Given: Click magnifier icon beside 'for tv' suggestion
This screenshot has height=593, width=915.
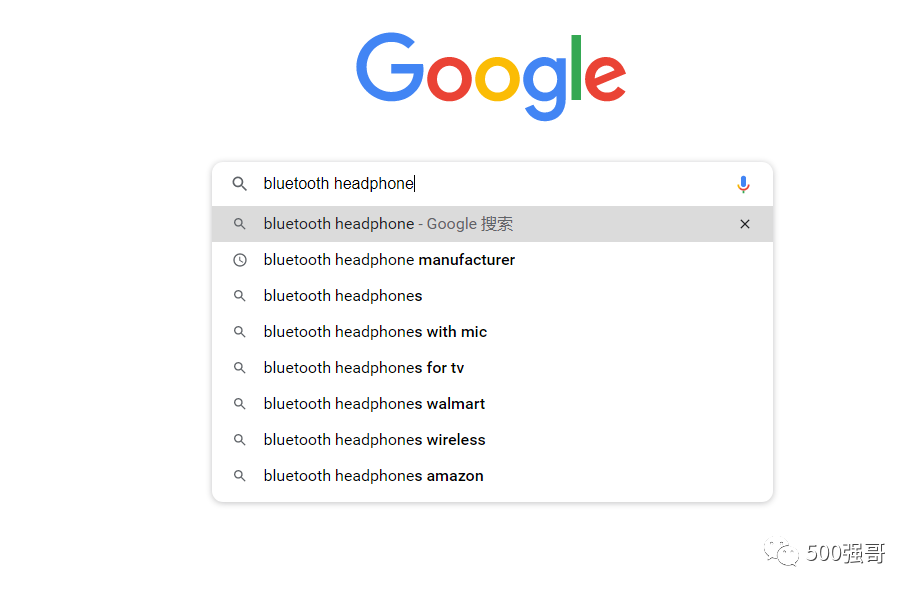Looking at the screenshot, I should [240, 368].
